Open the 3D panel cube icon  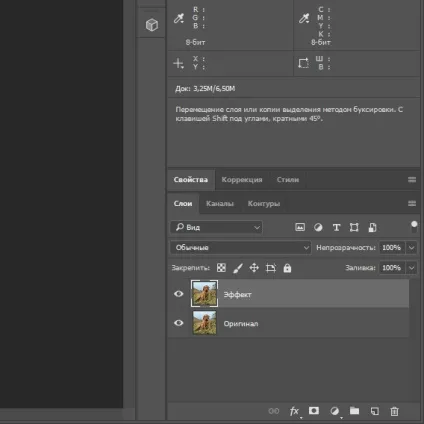[152, 25]
